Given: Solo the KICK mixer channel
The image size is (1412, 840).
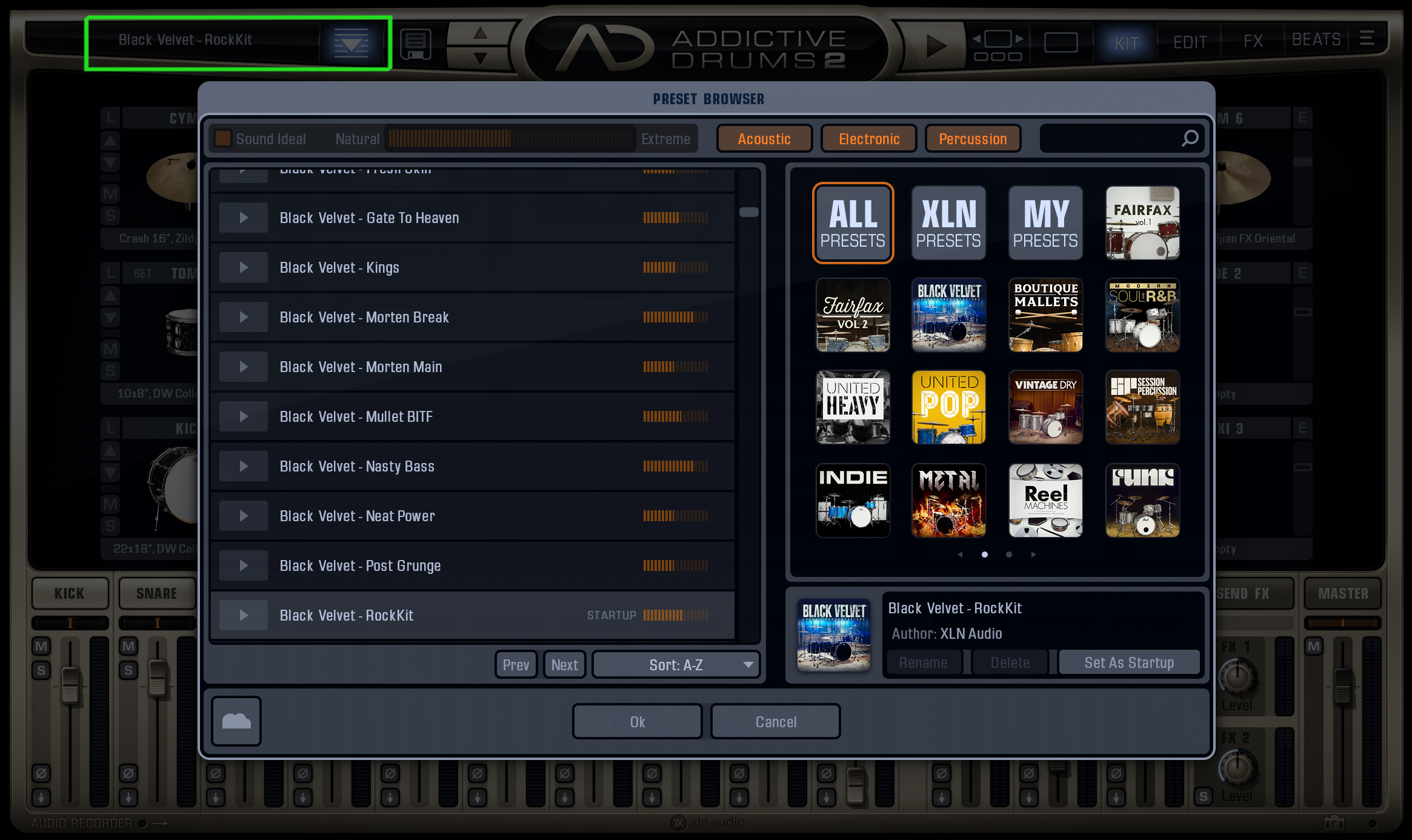Looking at the screenshot, I should pos(41,670).
